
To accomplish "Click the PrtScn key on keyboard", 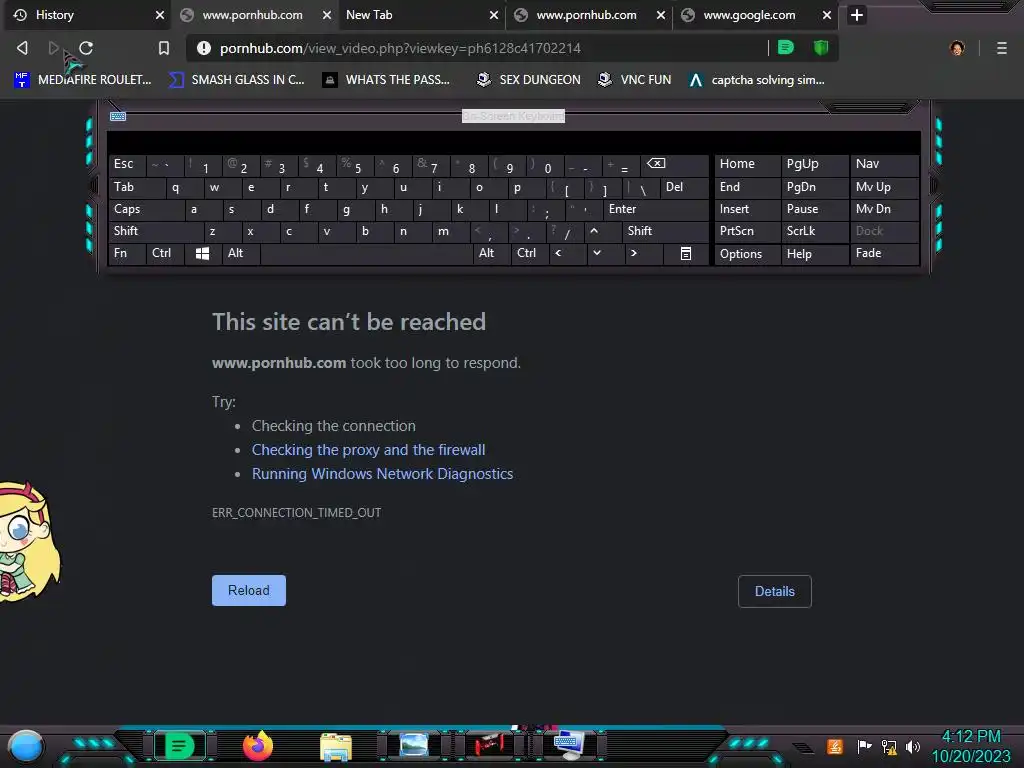I will 747,231.
